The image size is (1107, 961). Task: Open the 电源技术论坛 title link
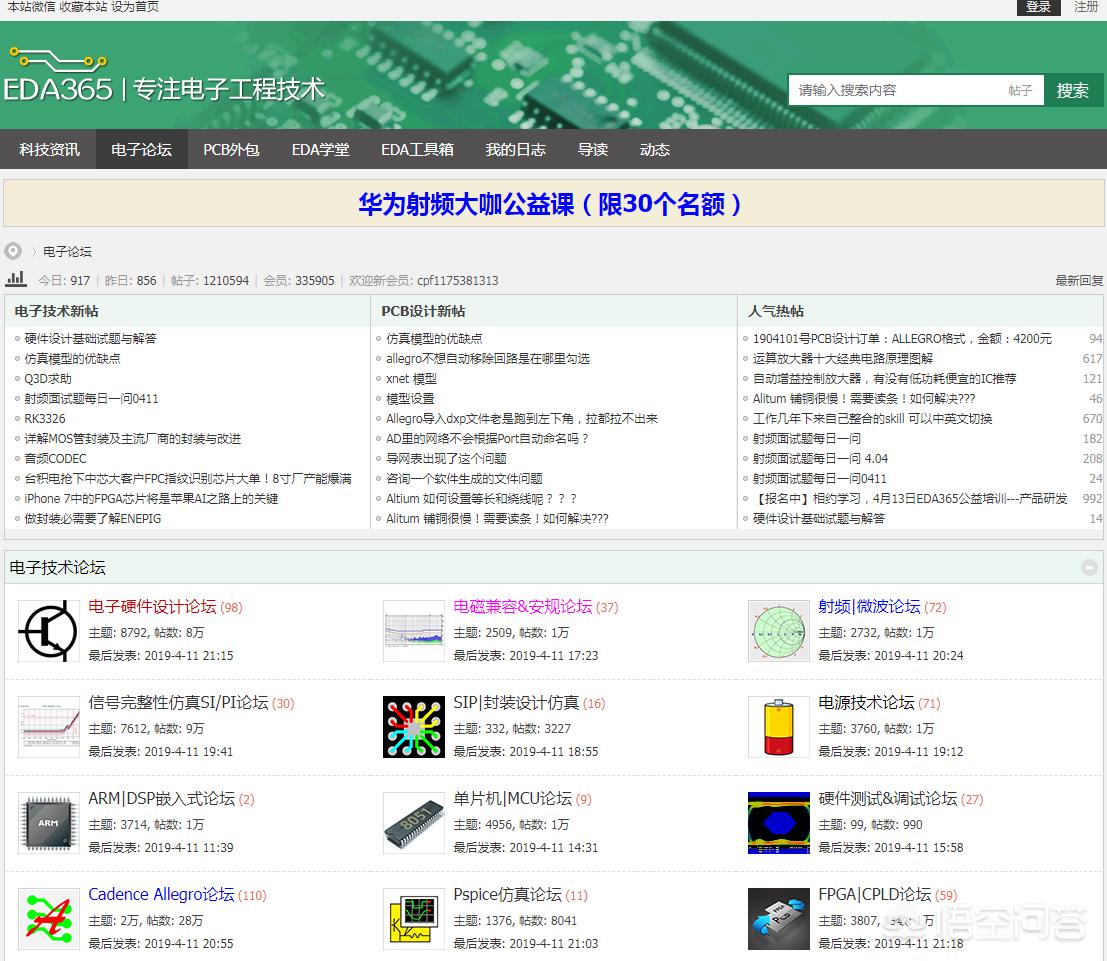866,703
